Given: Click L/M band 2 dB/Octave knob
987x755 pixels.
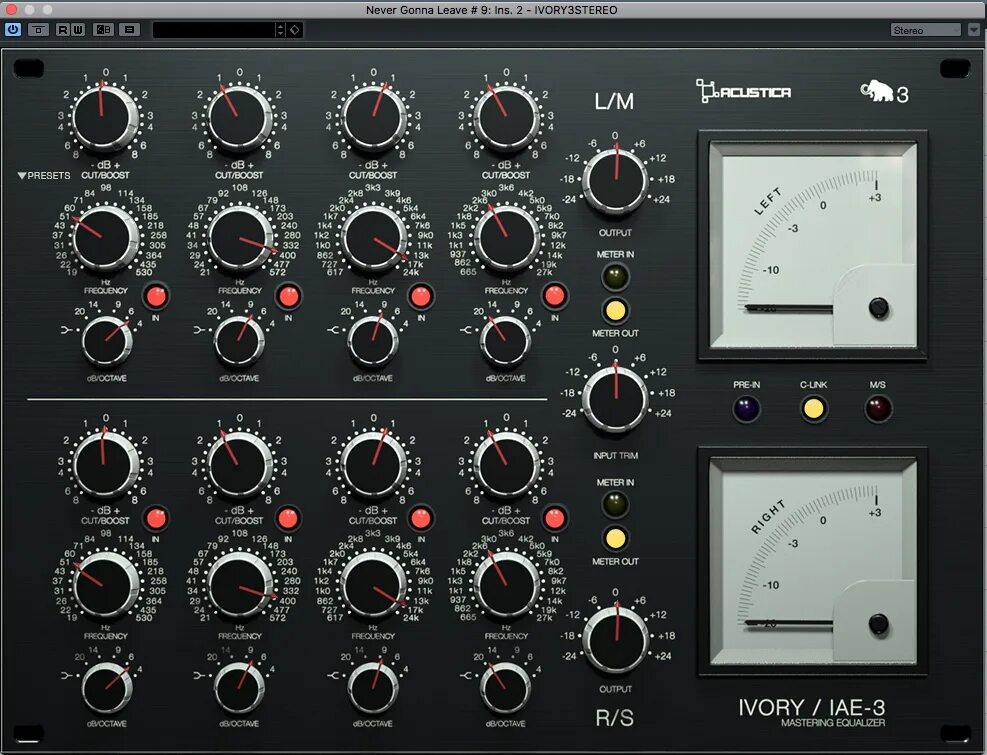Looking at the screenshot, I should click(239, 341).
